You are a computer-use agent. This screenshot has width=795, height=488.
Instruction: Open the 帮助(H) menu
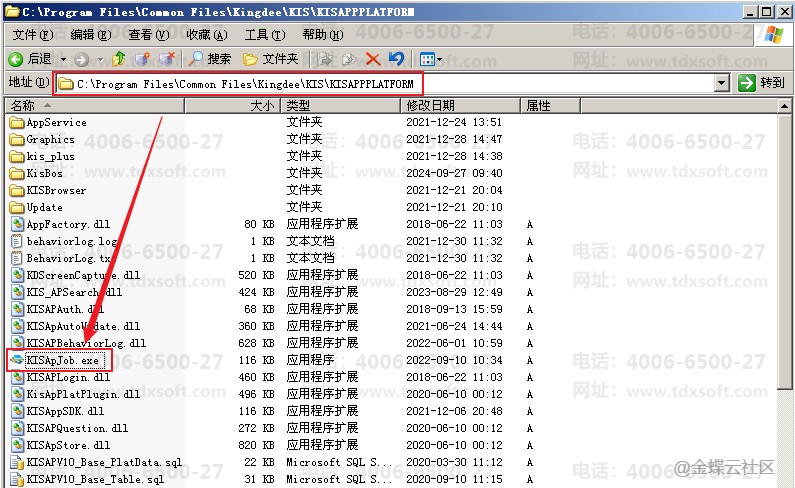[323, 34]
